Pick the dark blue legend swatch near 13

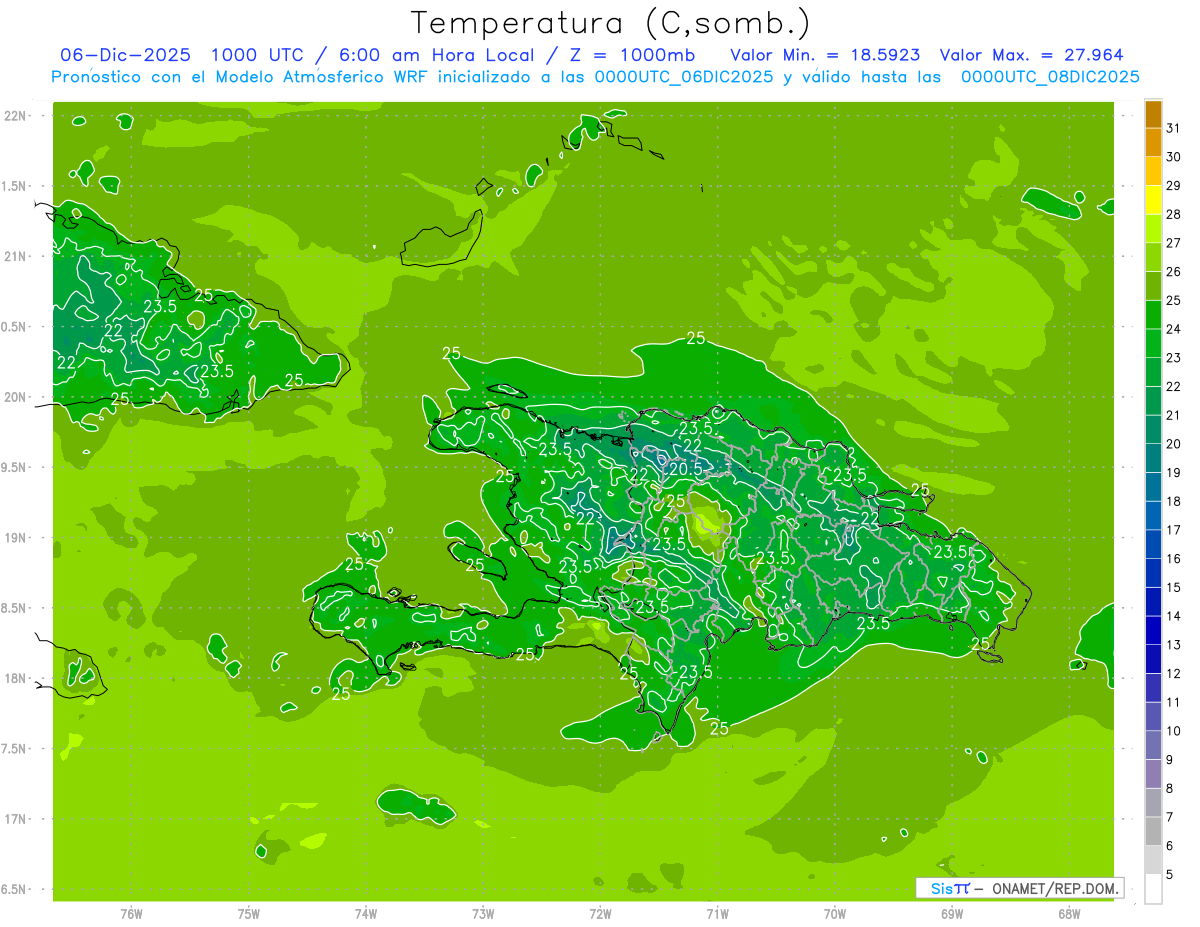[x=1153, y=630]
